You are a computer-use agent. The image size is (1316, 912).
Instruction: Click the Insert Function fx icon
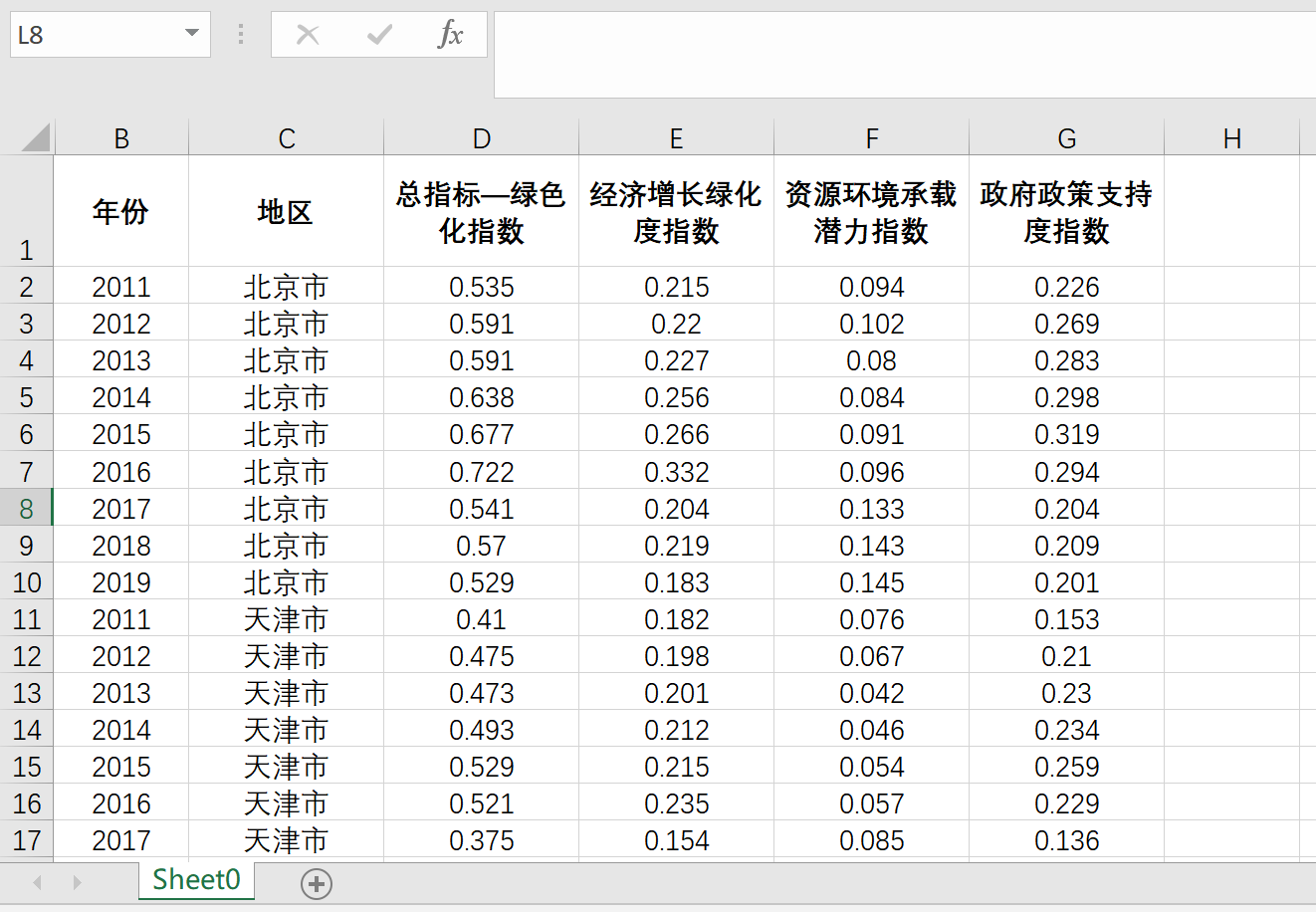click(450, 35)
